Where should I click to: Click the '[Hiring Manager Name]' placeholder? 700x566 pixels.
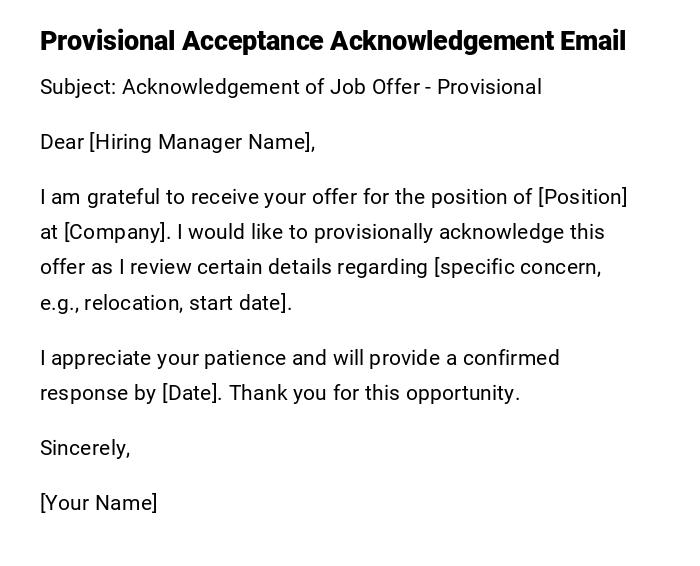(202, 142)
